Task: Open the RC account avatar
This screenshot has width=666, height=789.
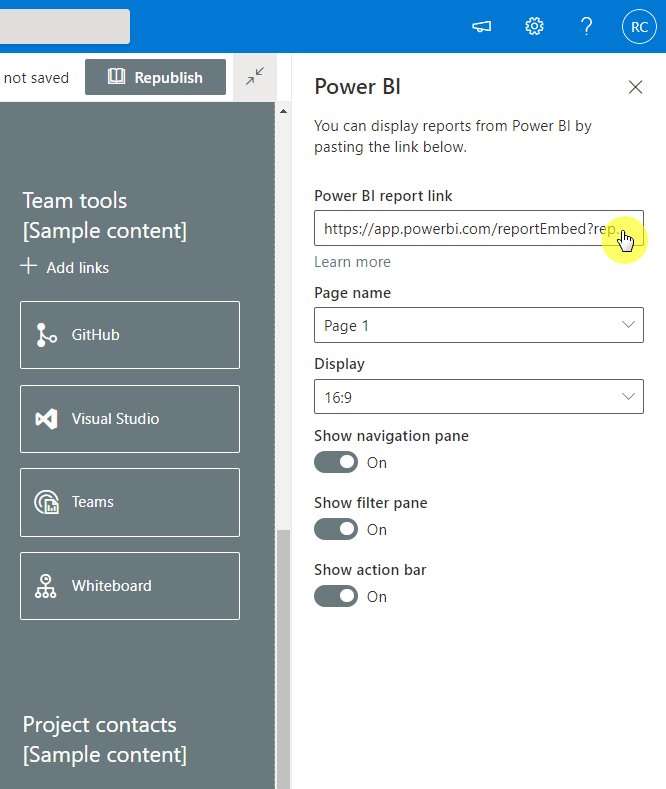Action: 639,27
